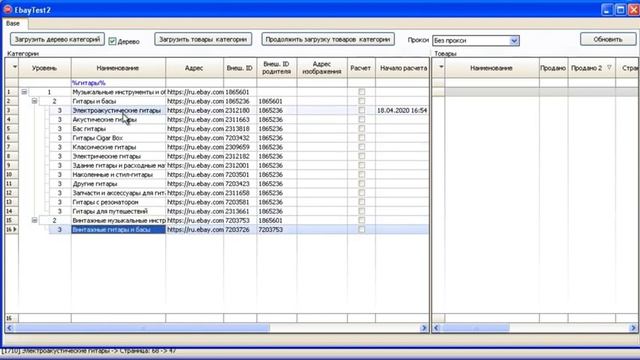Screen dimensions: 640x360
Task: Check Расчет box for Классические гитары row
Action: [362, 147]
